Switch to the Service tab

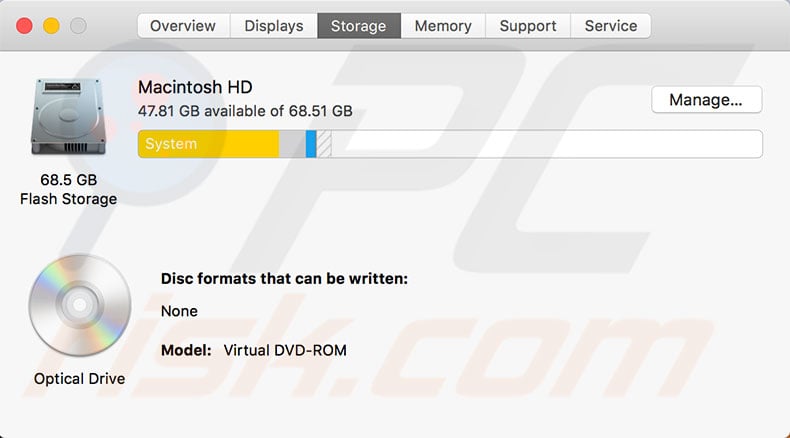pyautogui.click(x=610, y=26)
